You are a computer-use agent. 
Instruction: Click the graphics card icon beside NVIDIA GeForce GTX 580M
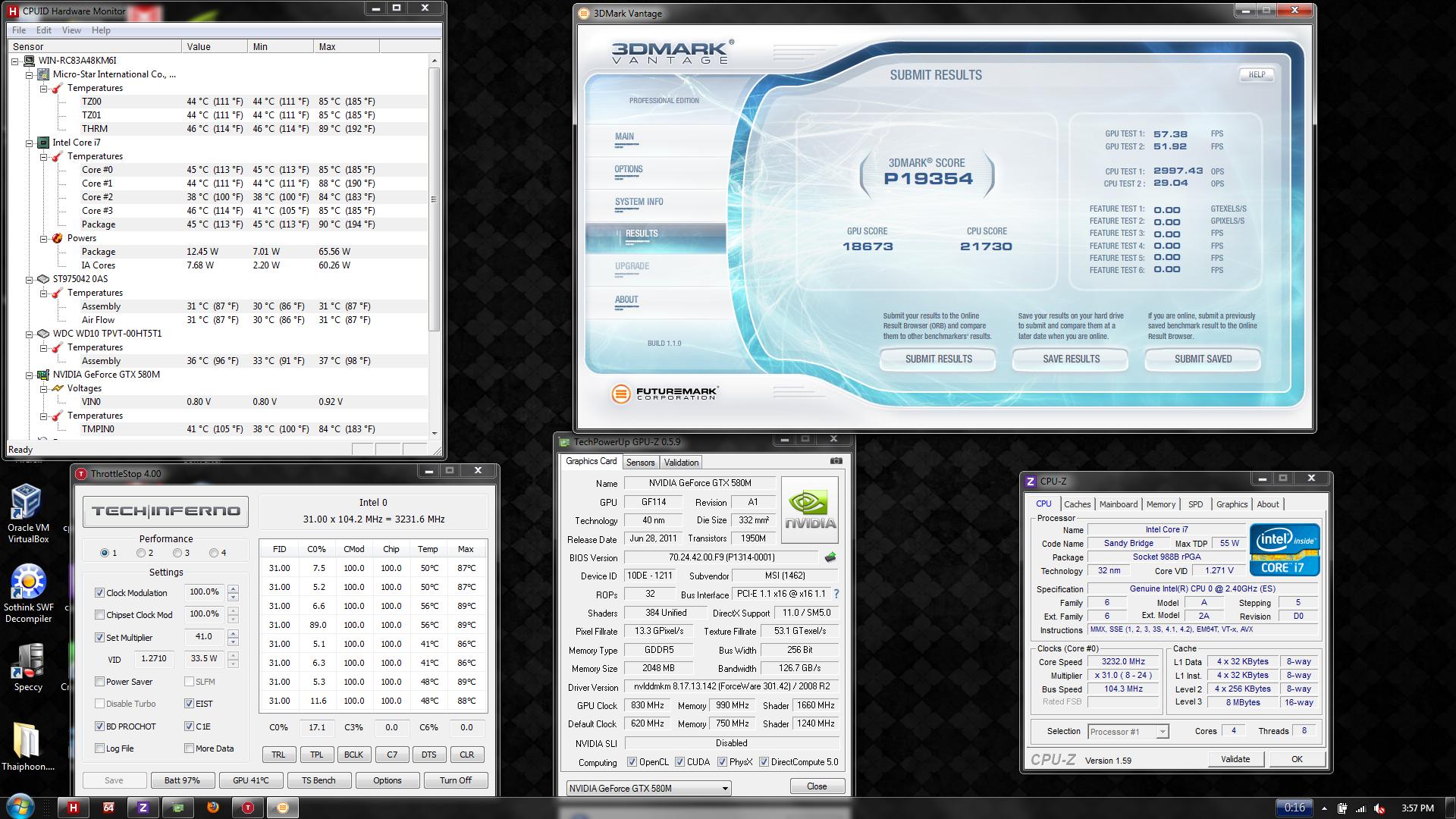[x=43, y=375]
